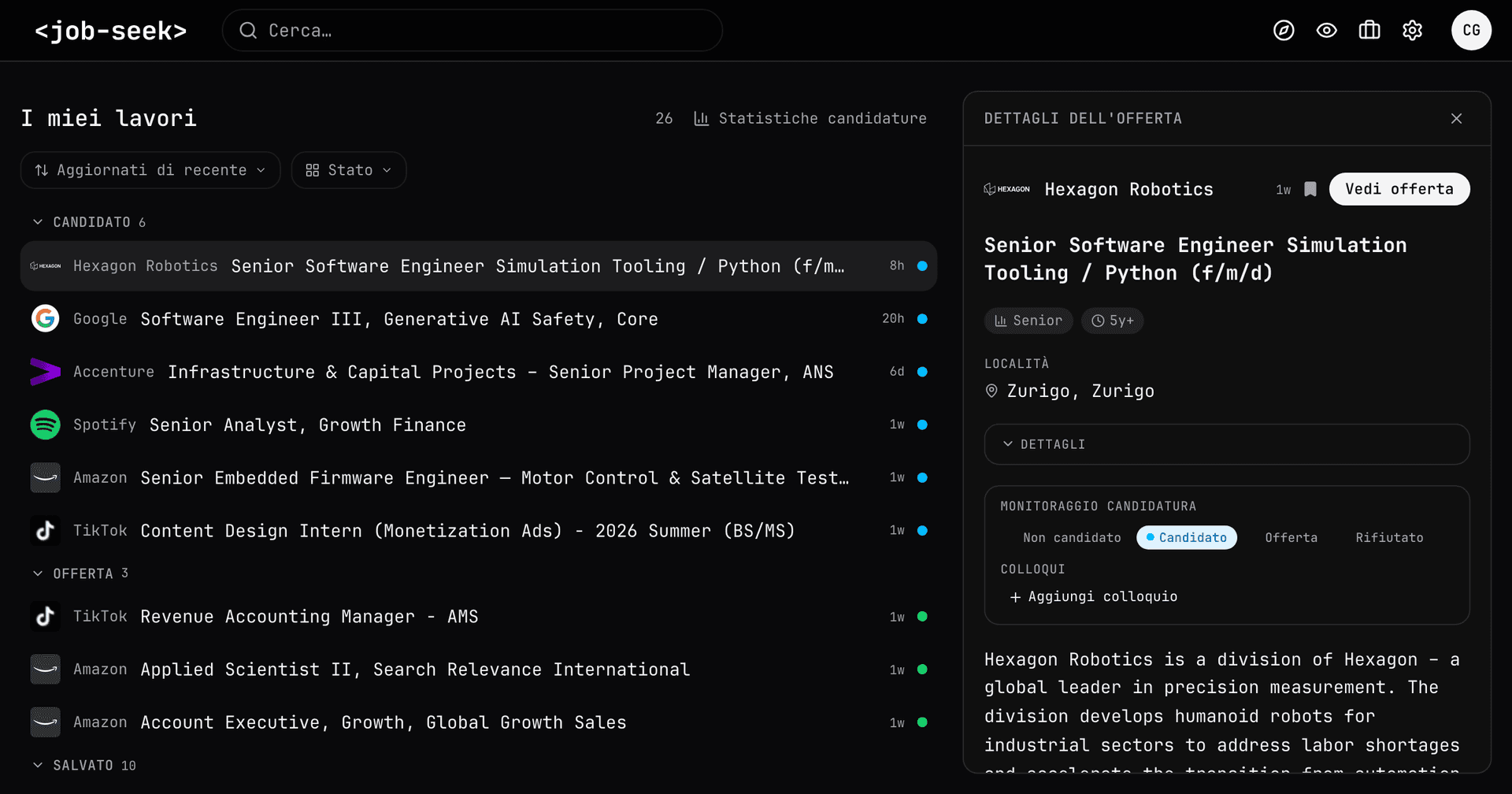Open the CG profile avatar
Image resolution: width=1512 pixels, height=794 pixels.
coord(1471,31)
